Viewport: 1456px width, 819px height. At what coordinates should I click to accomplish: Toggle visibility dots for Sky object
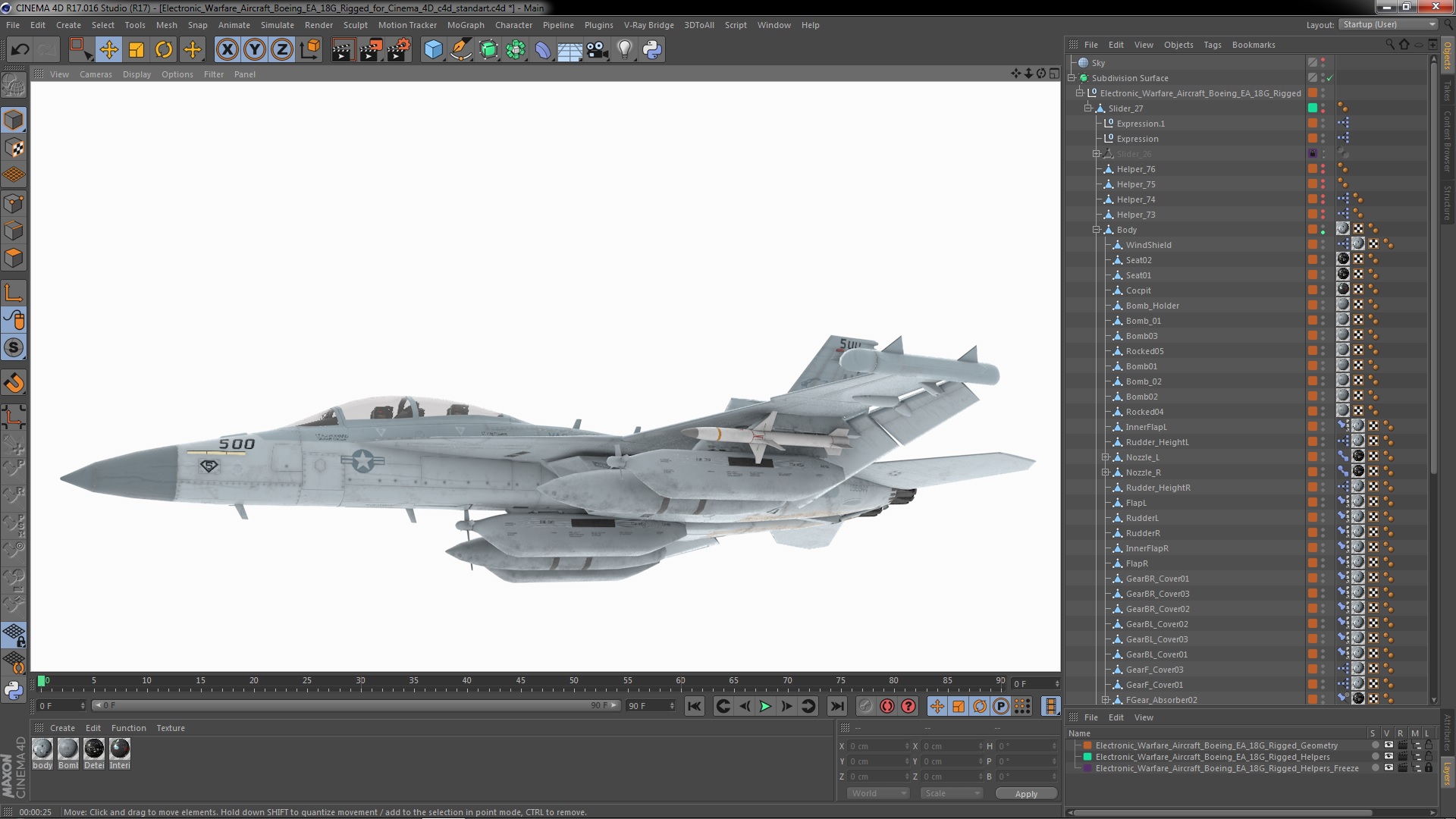tap(1323, 63)
